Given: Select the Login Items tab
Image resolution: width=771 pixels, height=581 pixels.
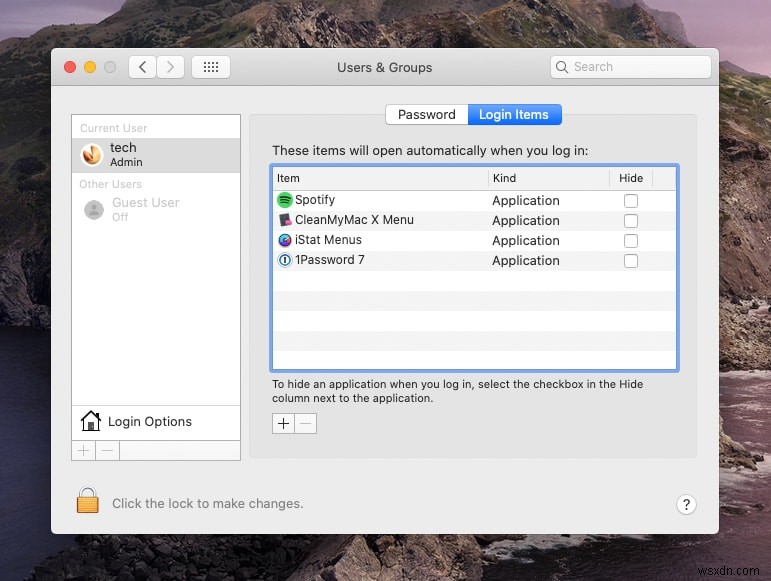Looking at the screenshot, I should (514, 115).
